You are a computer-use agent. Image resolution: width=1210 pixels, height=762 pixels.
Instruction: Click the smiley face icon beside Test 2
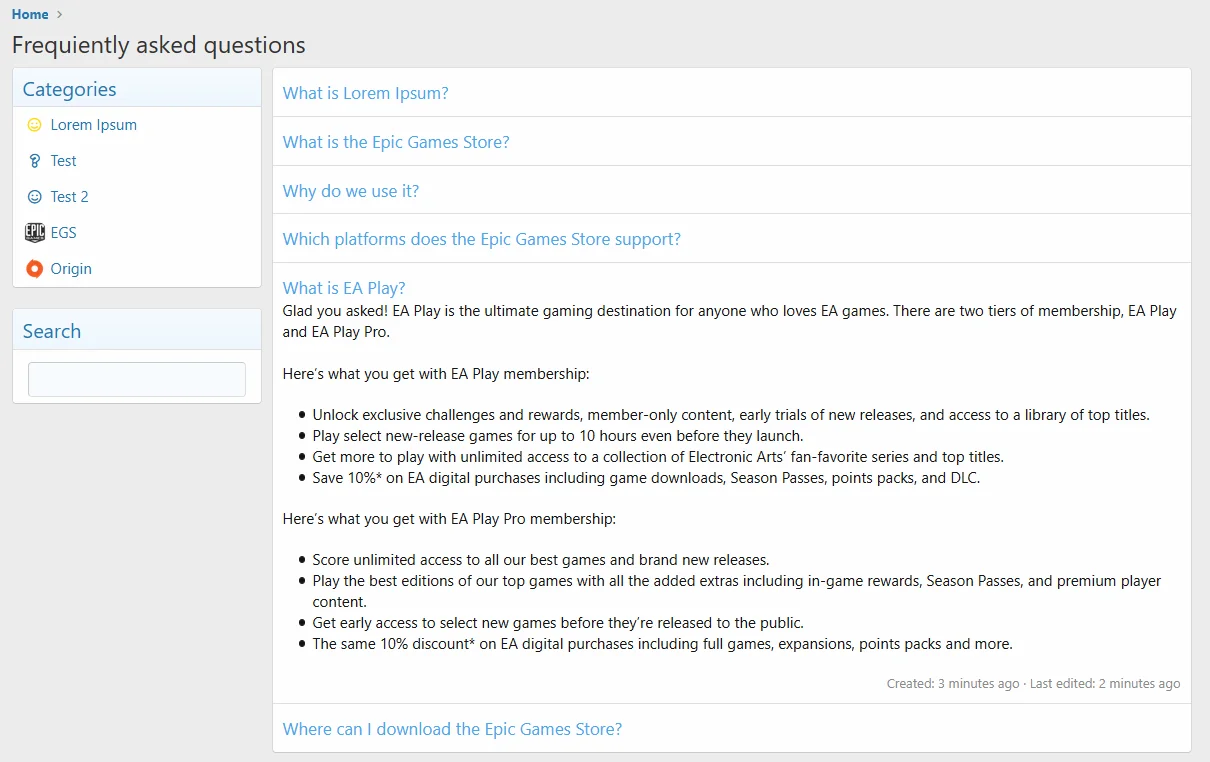click(x=35, y=197)
